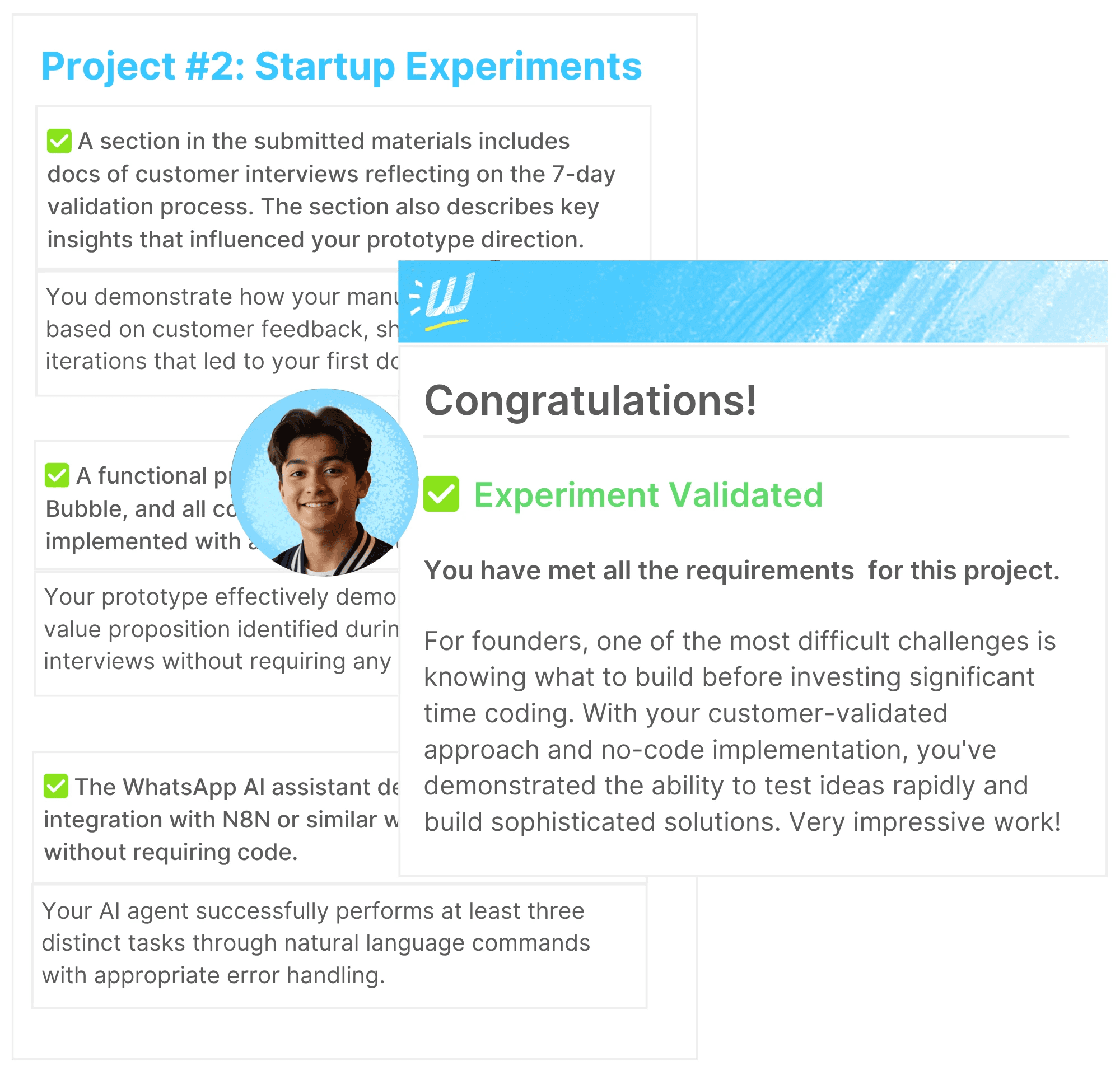Select the 'Your prototype effectively' feedback box
The image size is (1120, 1066).
tap(219, 630)
